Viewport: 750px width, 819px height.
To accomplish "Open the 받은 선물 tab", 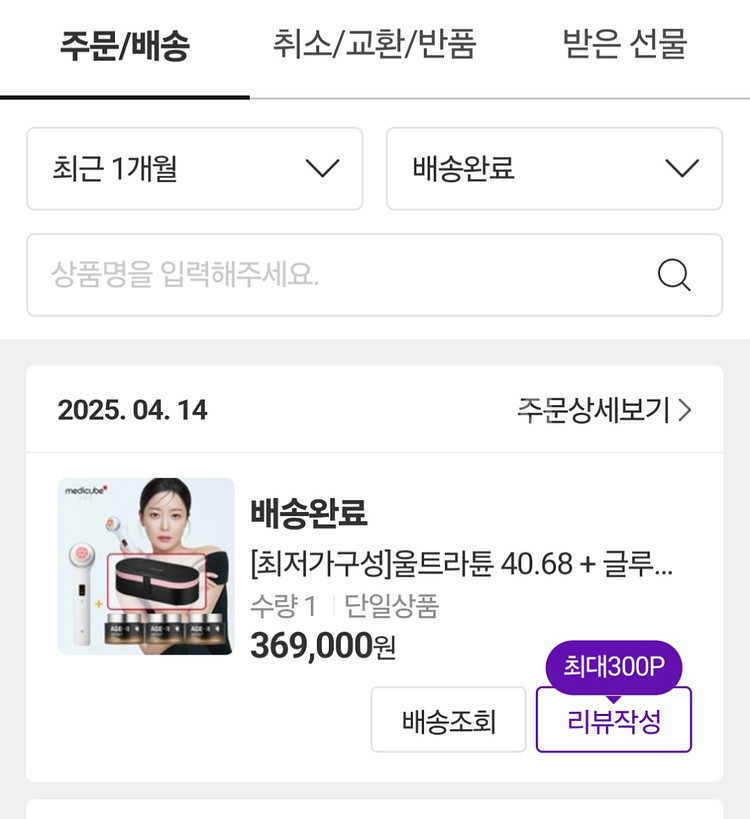I will click(625, 44).
